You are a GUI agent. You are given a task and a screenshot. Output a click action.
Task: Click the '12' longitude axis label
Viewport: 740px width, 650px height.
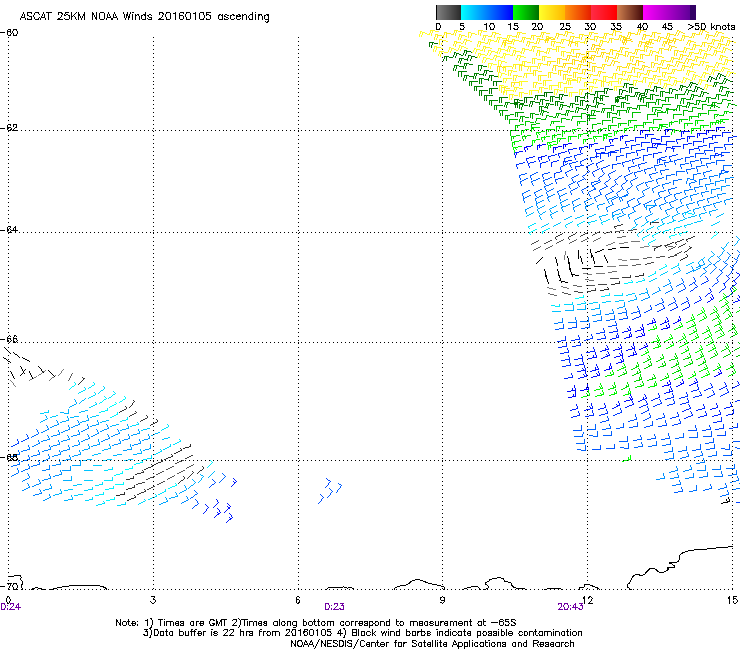point(588,600)
